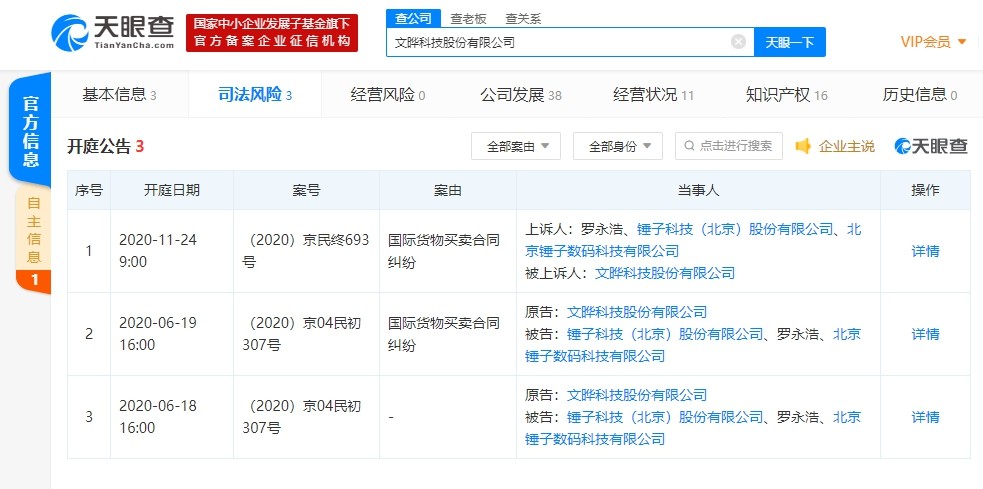Open the VIP会员 dropdown menu
Image resolution: width=983 pixels, height=489 pixels.
[x=933, y=42]
